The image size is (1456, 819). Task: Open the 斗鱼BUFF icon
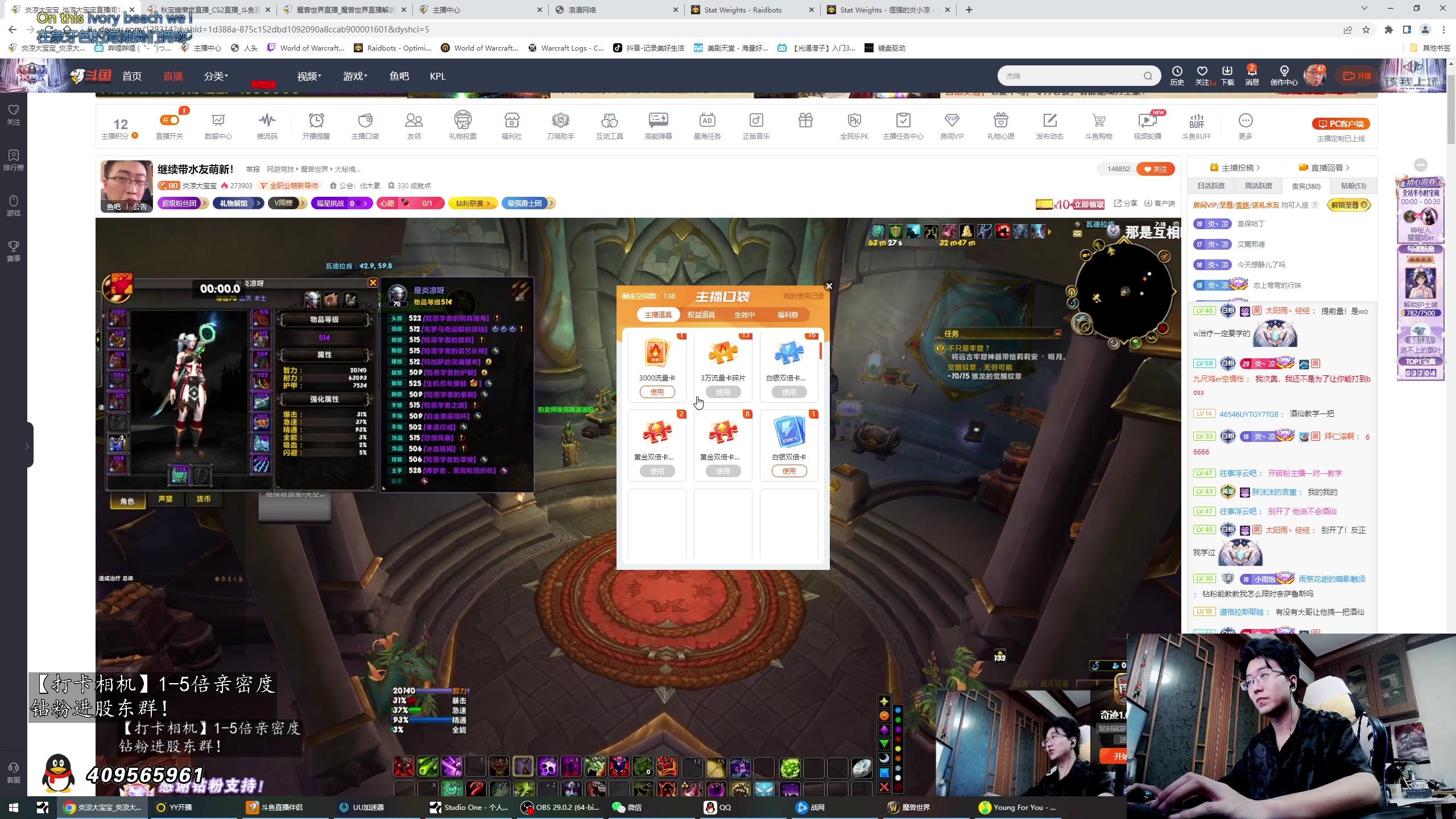tap(1197, 126)
